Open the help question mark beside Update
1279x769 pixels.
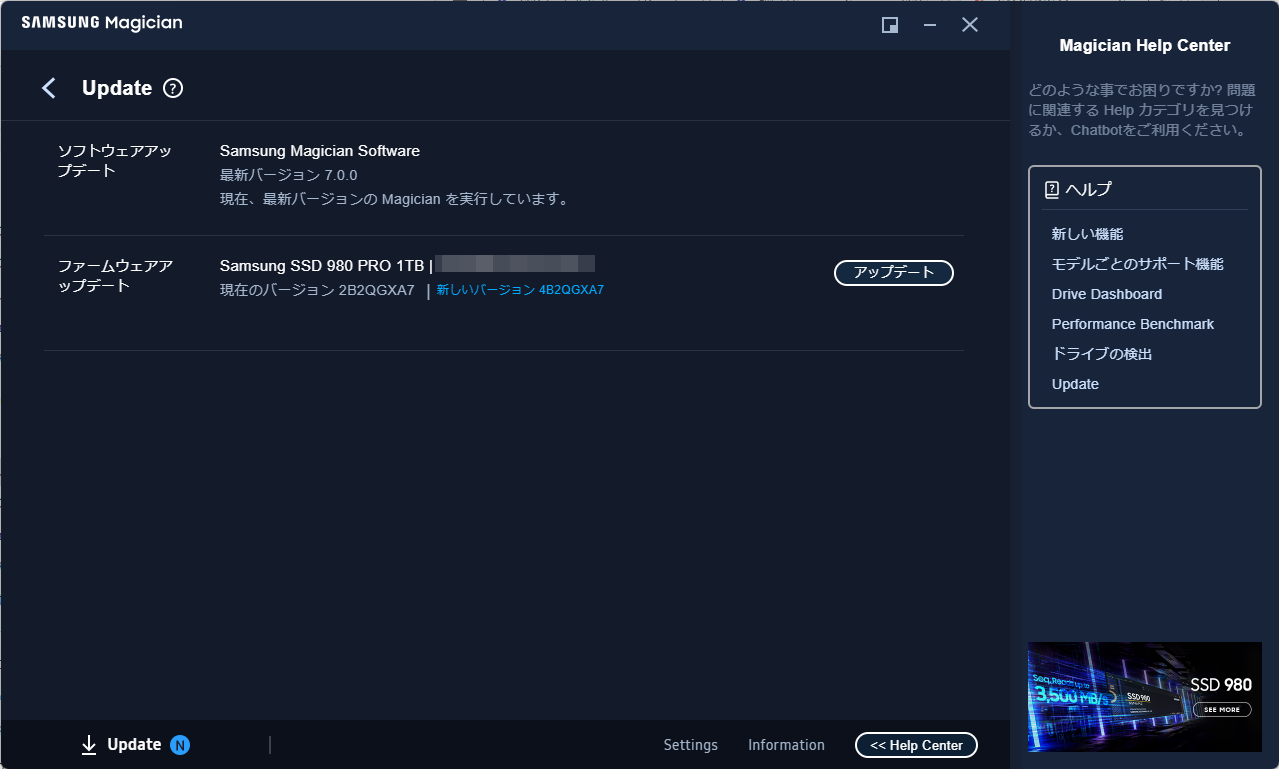click(x=173, y=88)
